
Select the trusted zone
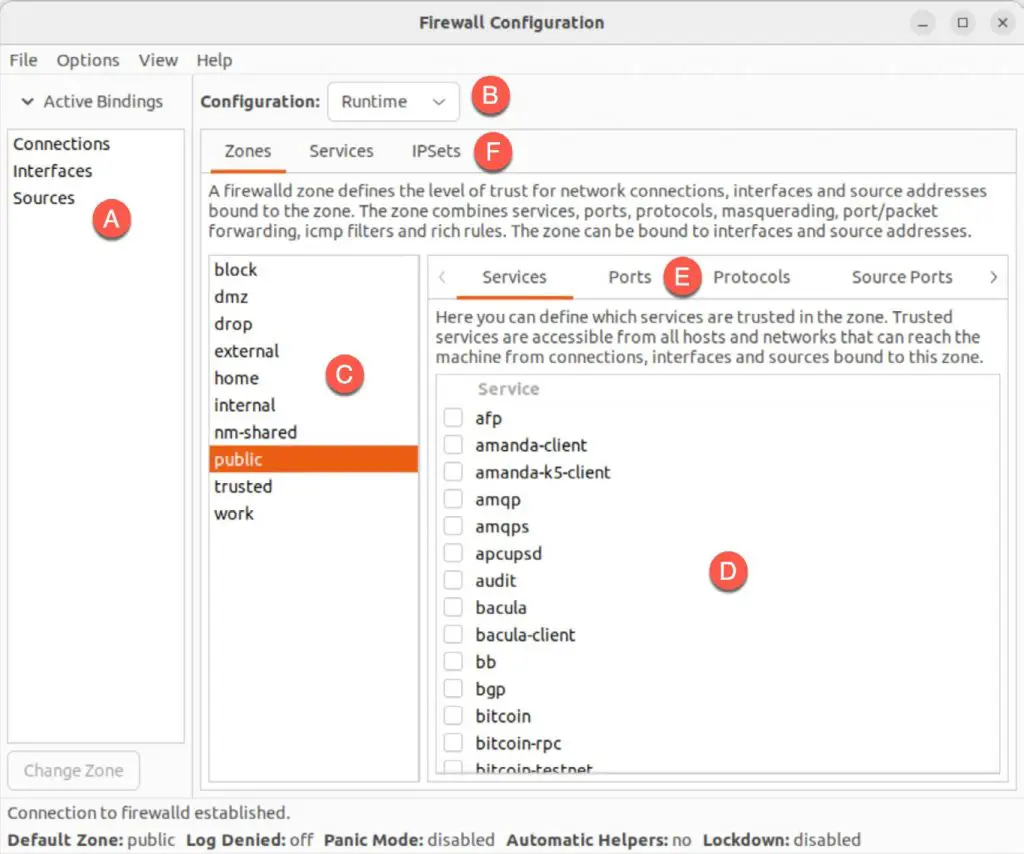pos(243,486)
